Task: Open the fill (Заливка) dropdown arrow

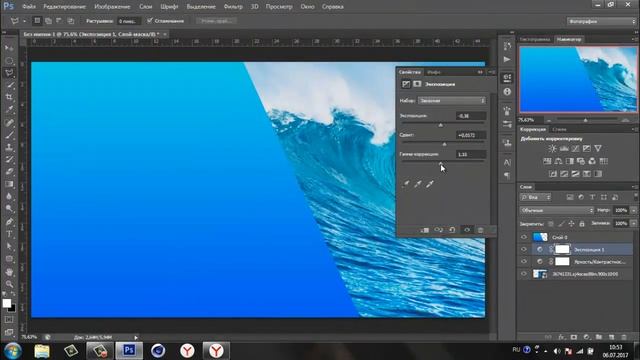Action: point(633,224)
